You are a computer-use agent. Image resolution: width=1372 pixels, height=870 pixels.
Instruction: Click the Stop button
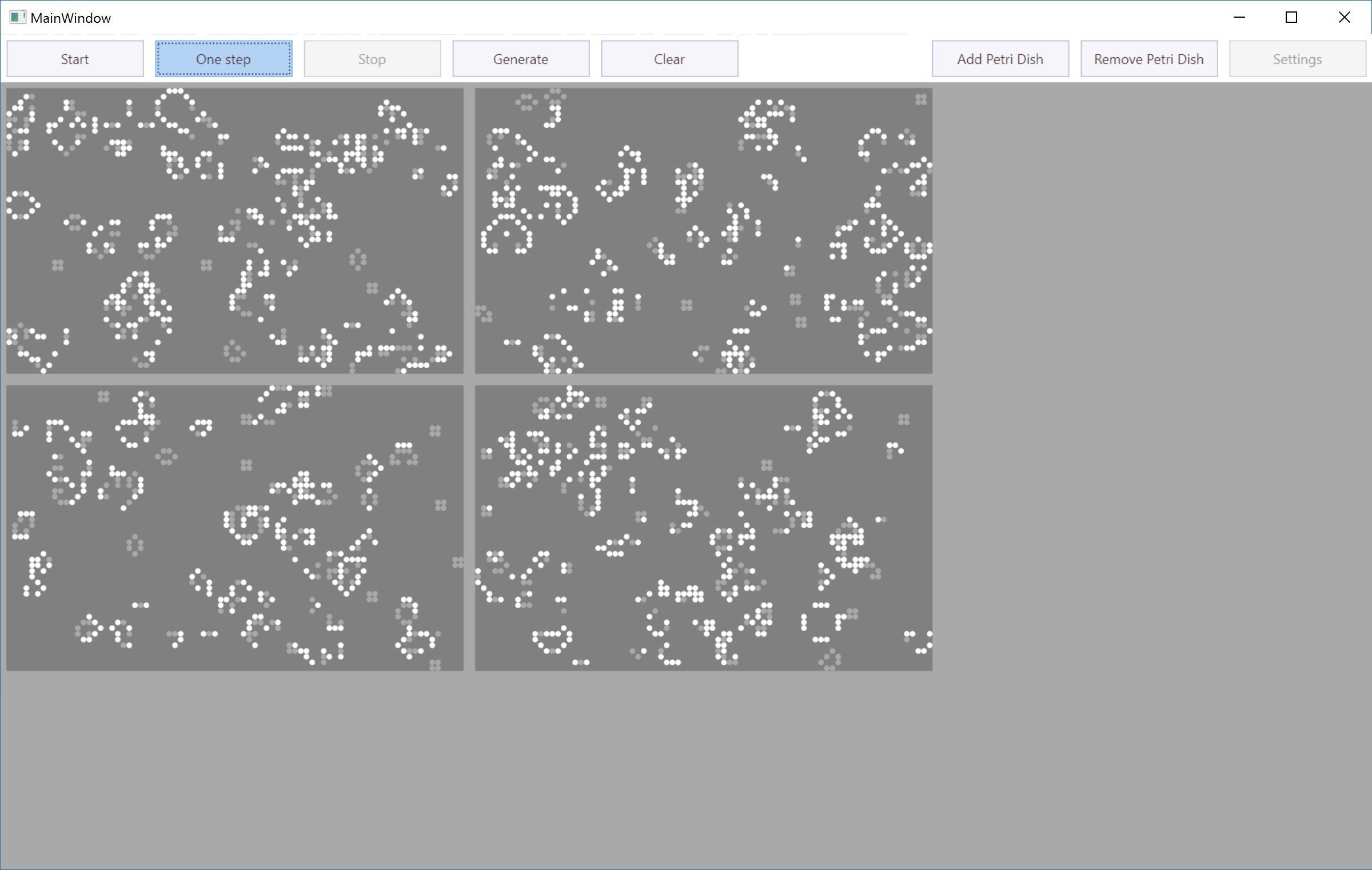372,59
